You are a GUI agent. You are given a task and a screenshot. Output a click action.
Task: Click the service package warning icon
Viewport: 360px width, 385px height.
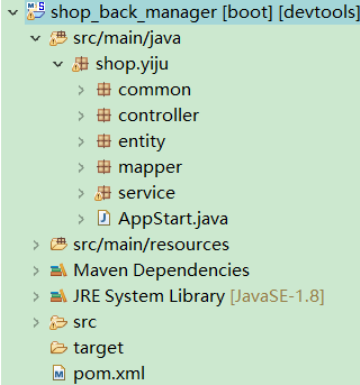click(x=99, y=197)
